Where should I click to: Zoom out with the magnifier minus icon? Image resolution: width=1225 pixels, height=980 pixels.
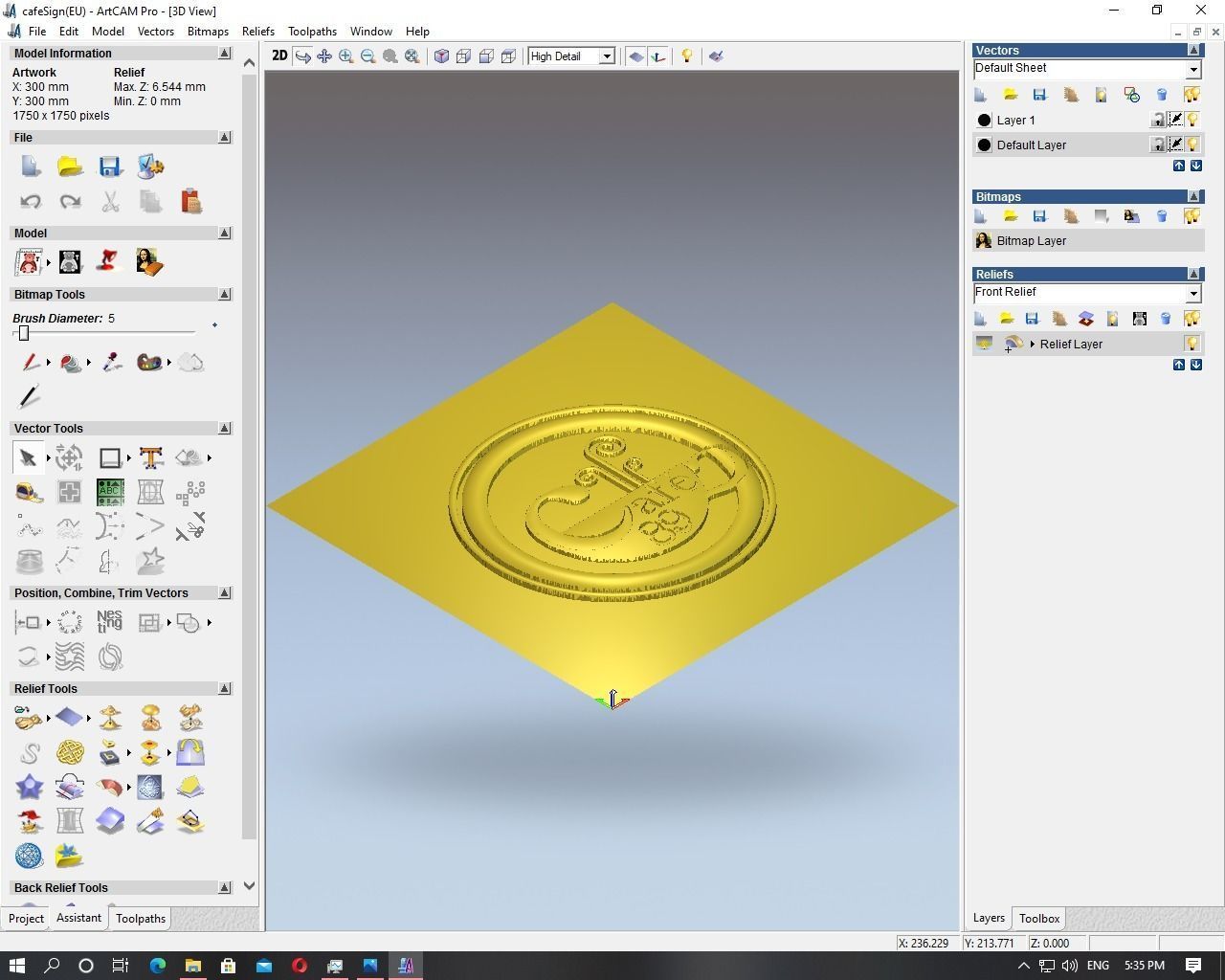(x=367, y=56)
